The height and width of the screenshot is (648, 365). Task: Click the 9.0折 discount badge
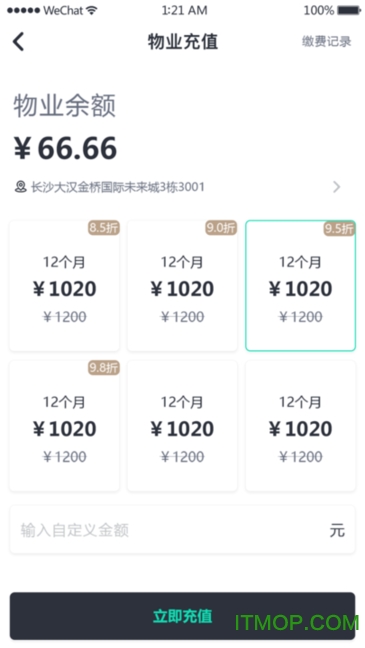(221, 228)
